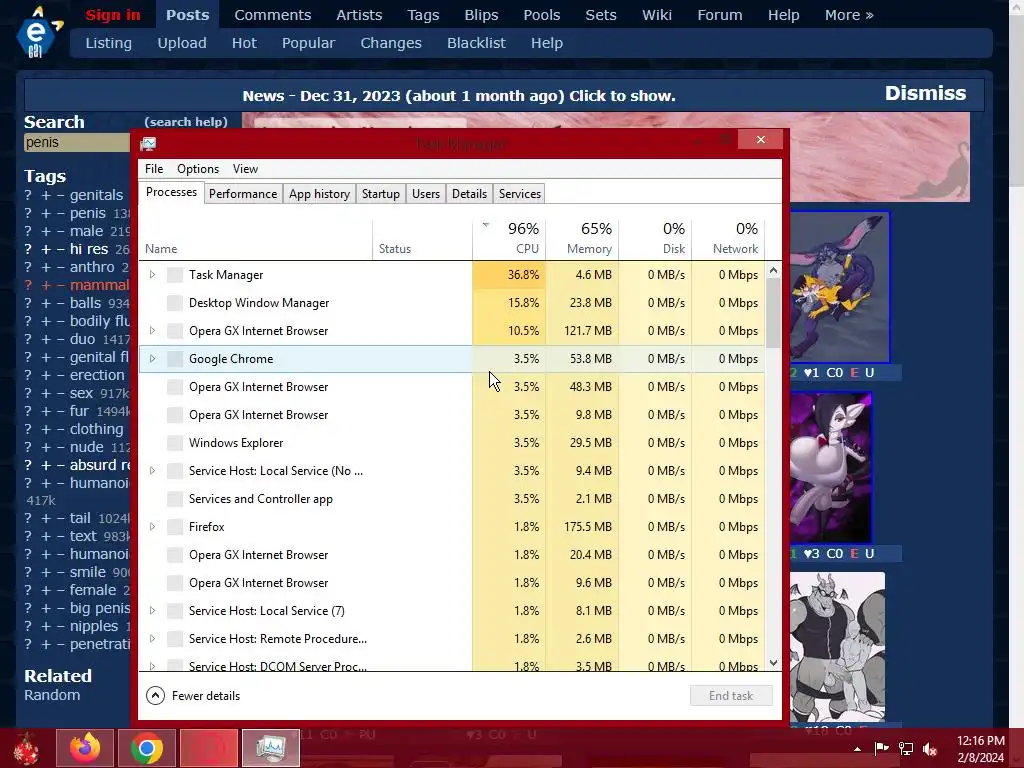Switch to the Services tab

[x=520, y=194]
